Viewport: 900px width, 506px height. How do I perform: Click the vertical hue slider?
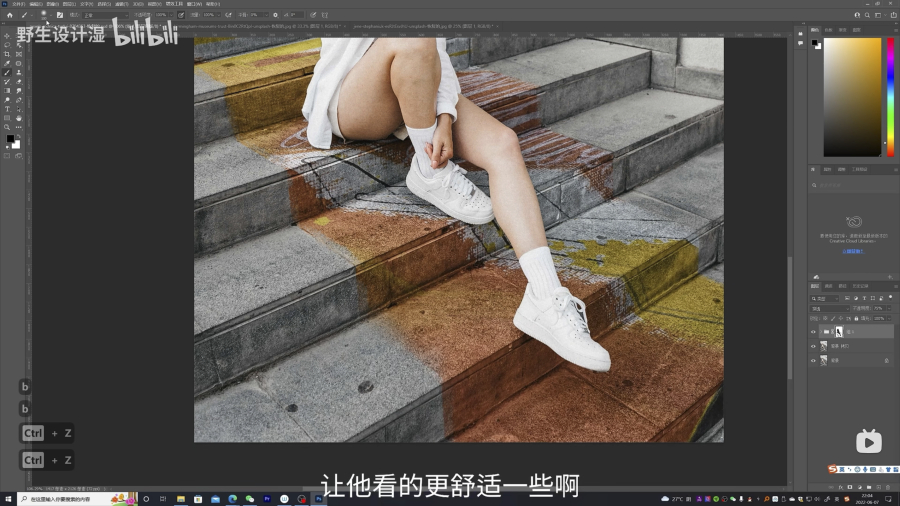click(890, 97)
